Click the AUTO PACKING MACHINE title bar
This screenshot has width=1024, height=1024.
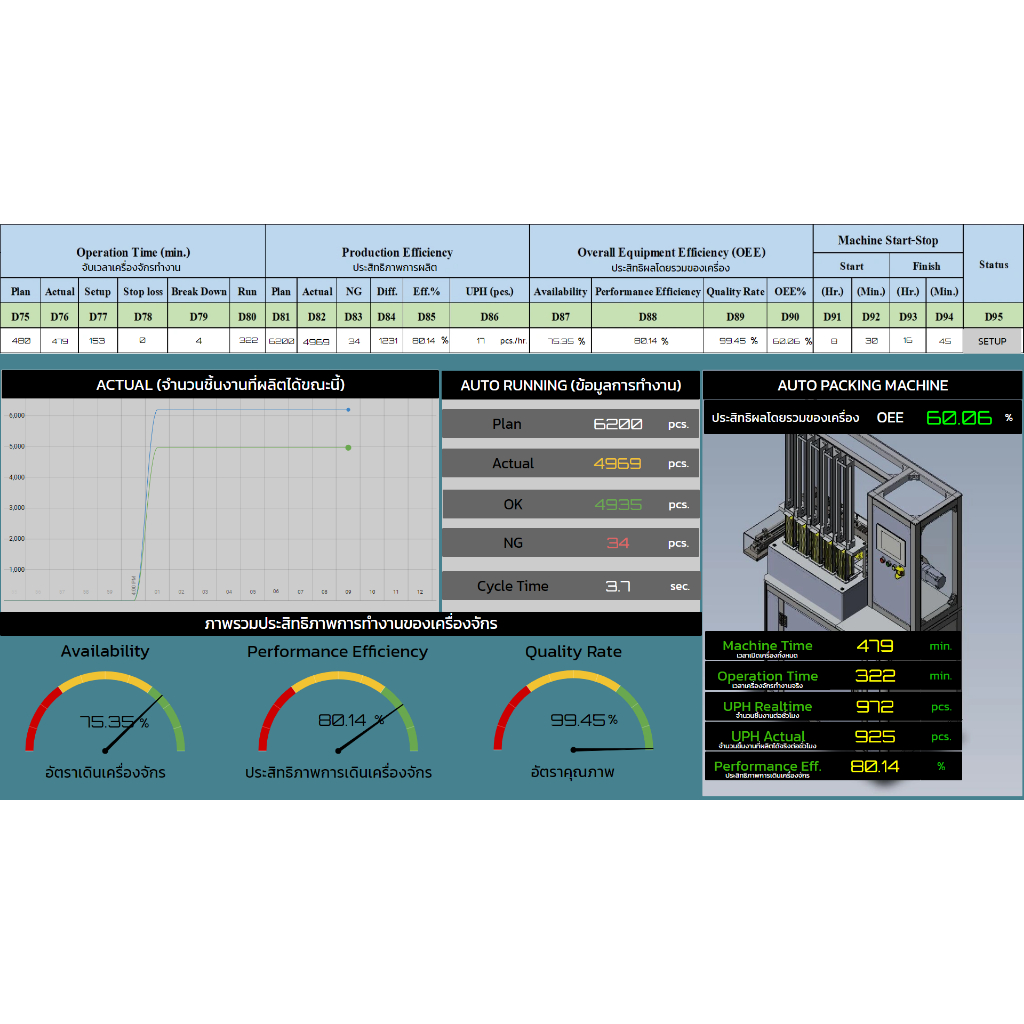point(862,385)
